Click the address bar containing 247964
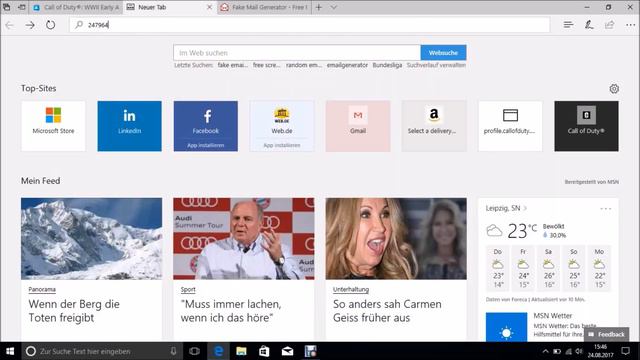The height and width of the screenshot is (360, 640). click(310, 25)
